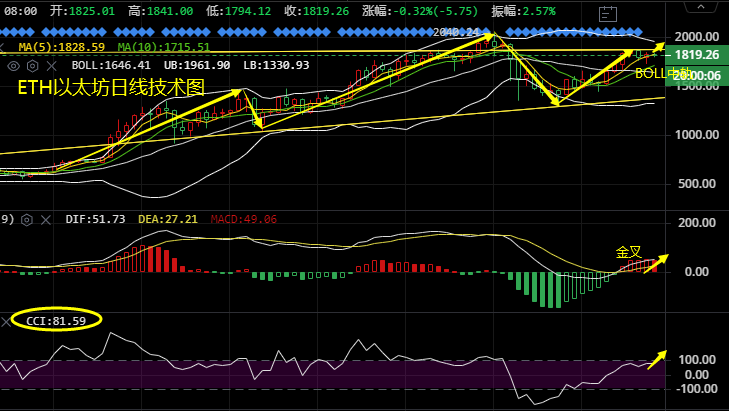The height and width of the screenshot is (411, 729).
Task: Close the CCI indicator panel
Action: click(x=7, y=321)
